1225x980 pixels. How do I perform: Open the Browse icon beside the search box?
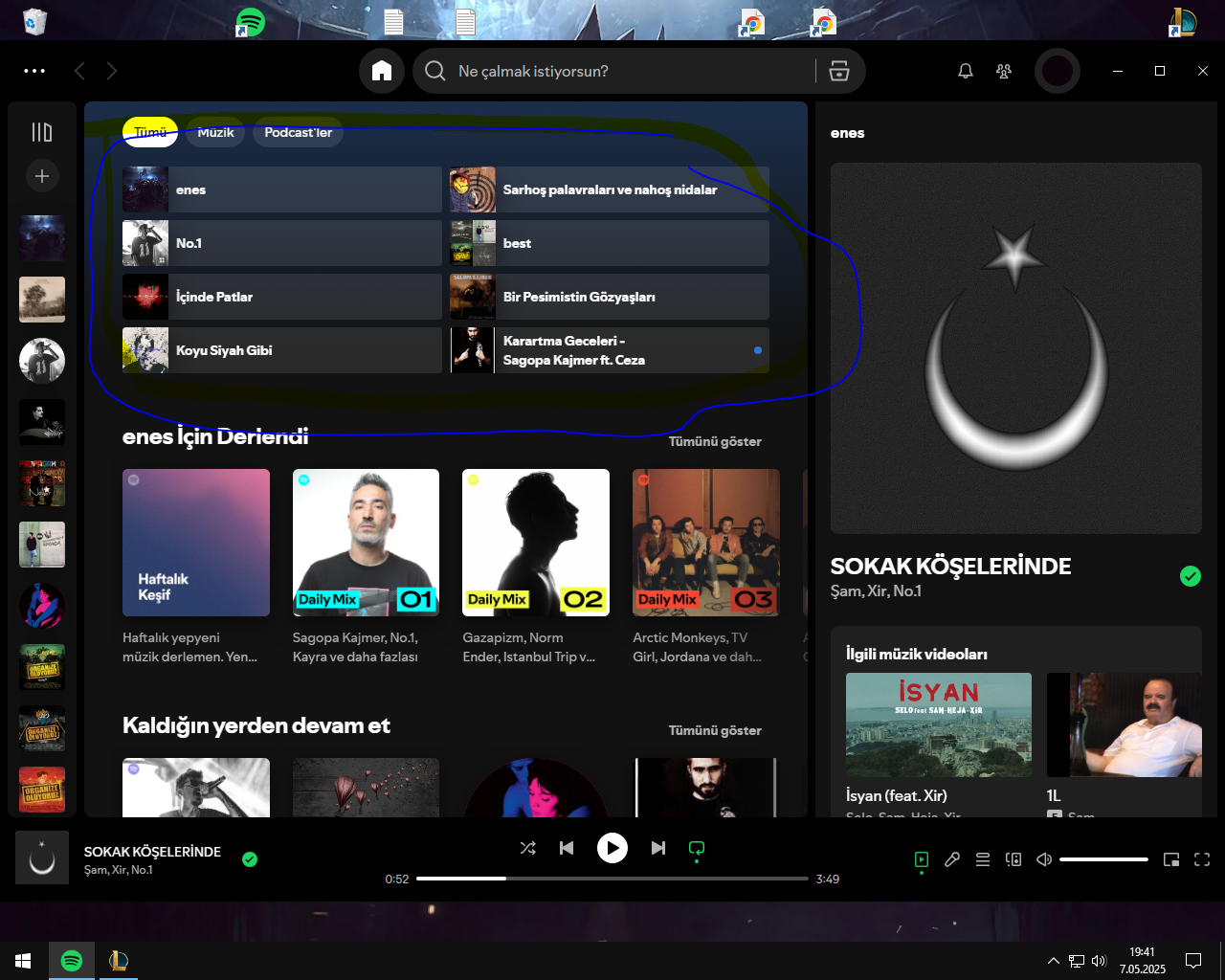839,71
